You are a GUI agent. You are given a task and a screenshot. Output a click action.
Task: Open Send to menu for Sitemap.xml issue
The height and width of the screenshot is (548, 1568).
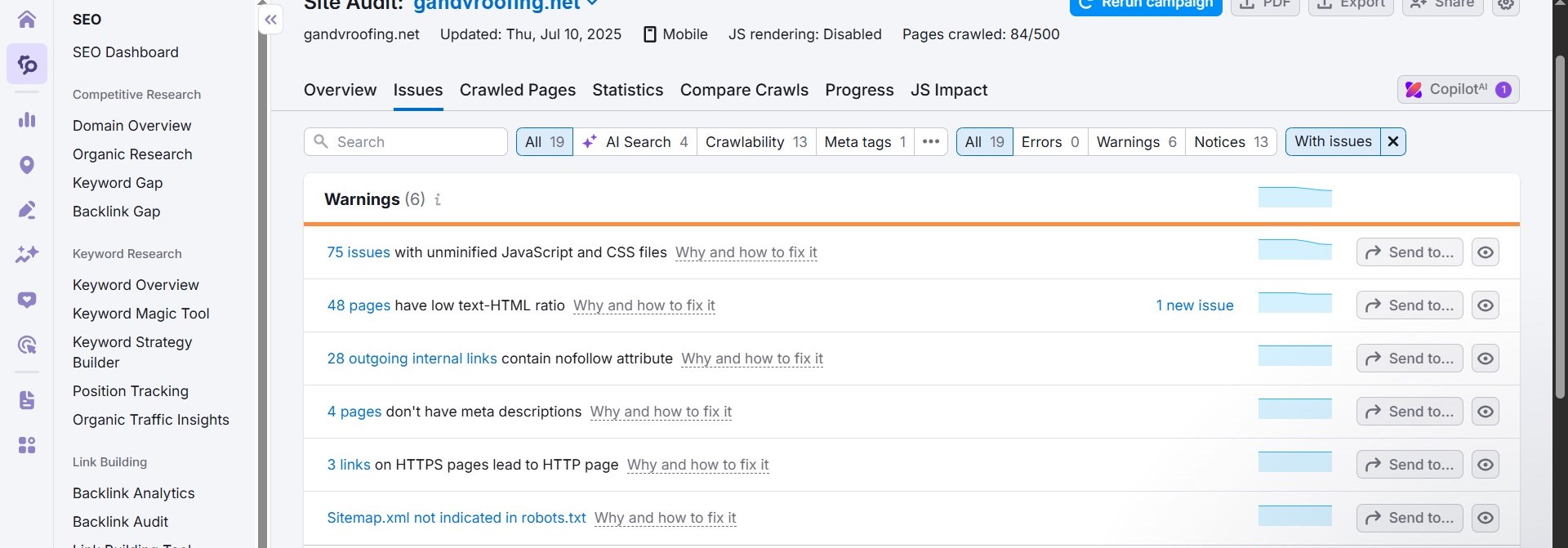click(x=1410, y=518)
